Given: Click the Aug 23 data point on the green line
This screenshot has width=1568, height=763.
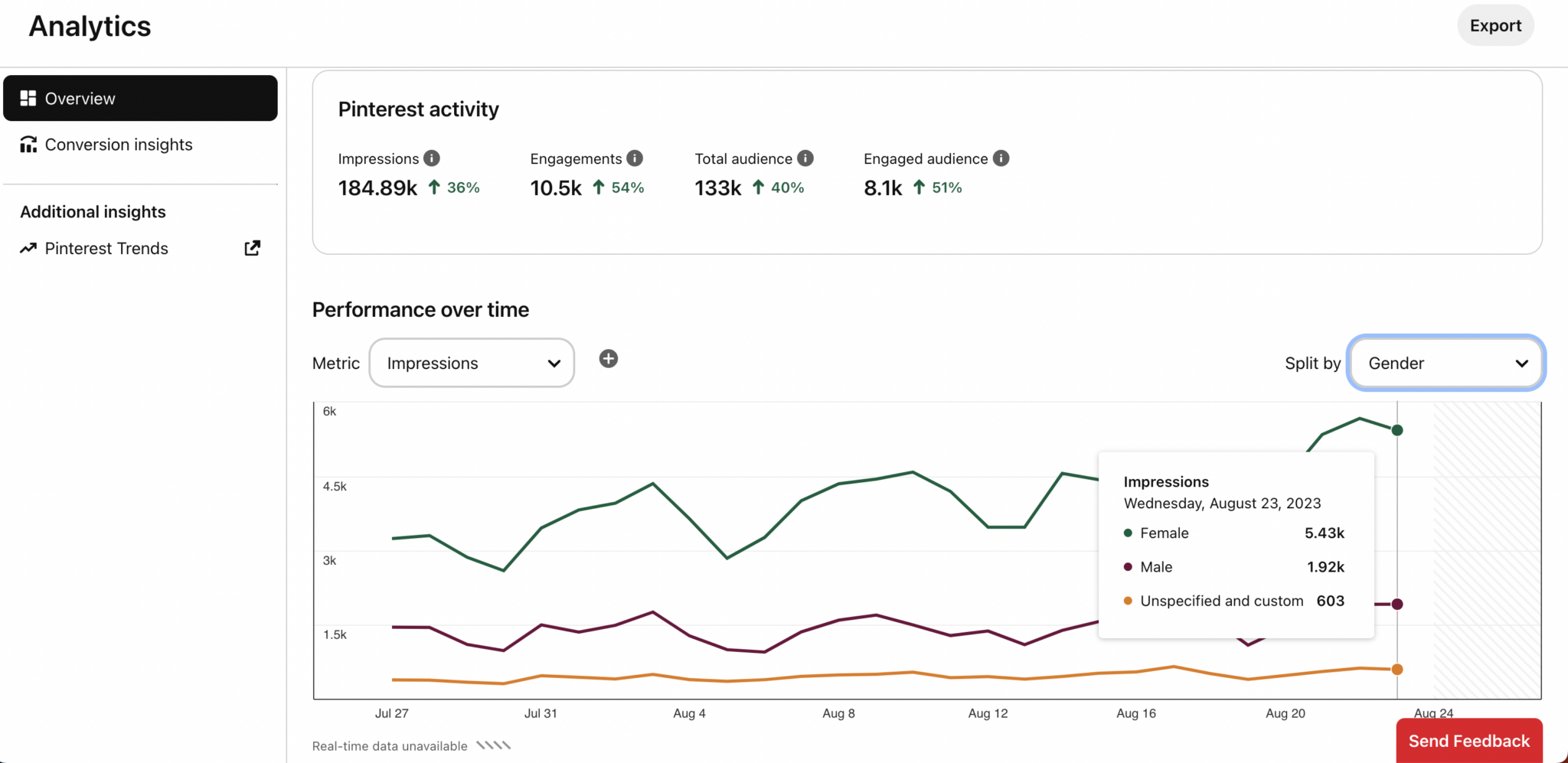Looking at the screenshot, I should pos(1396,429).
